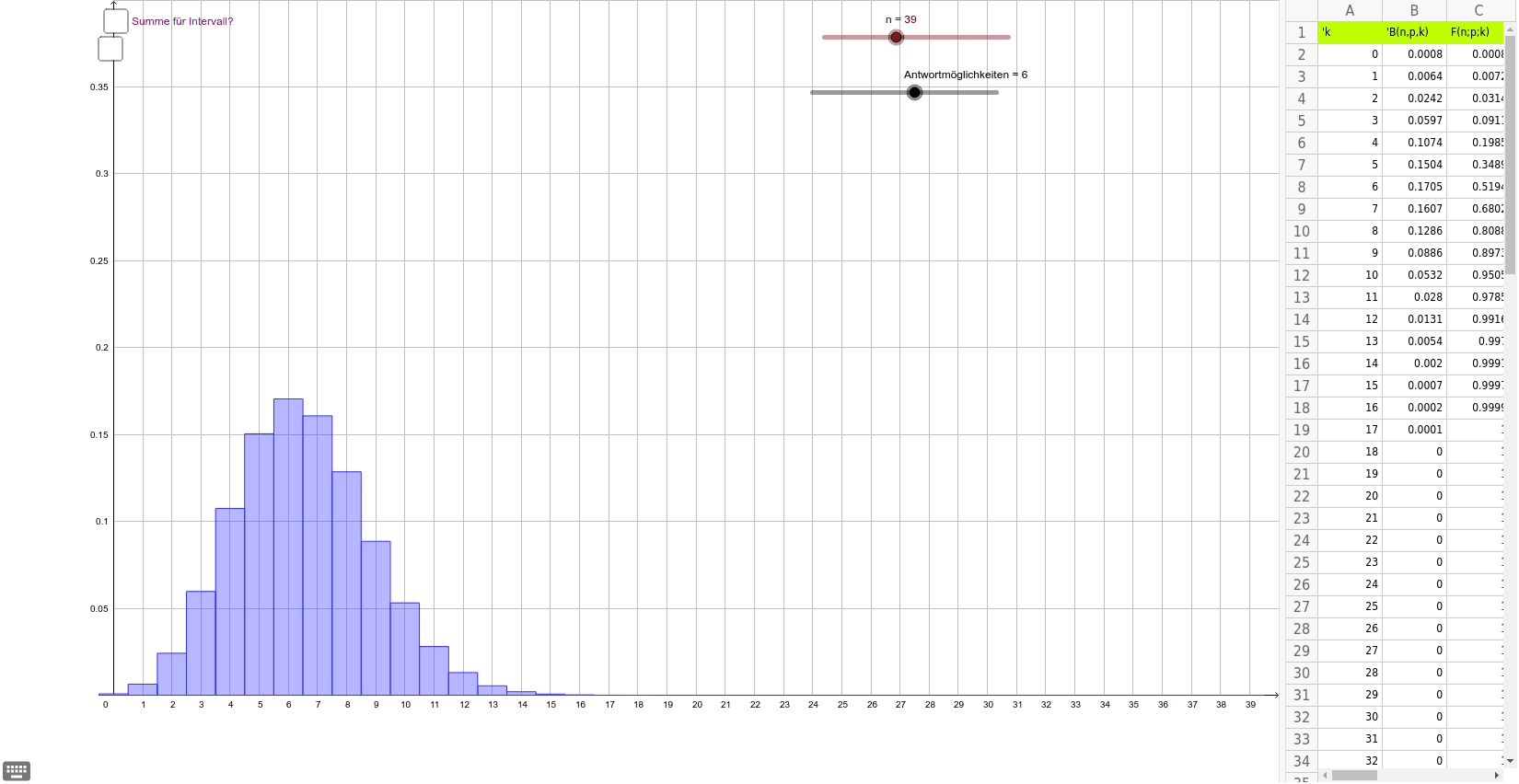Click the vertical scrollbar thumb of spreadsheet
This screenshot has width=1519, height=784.
pyautogui.click(x=1511, y=155)
